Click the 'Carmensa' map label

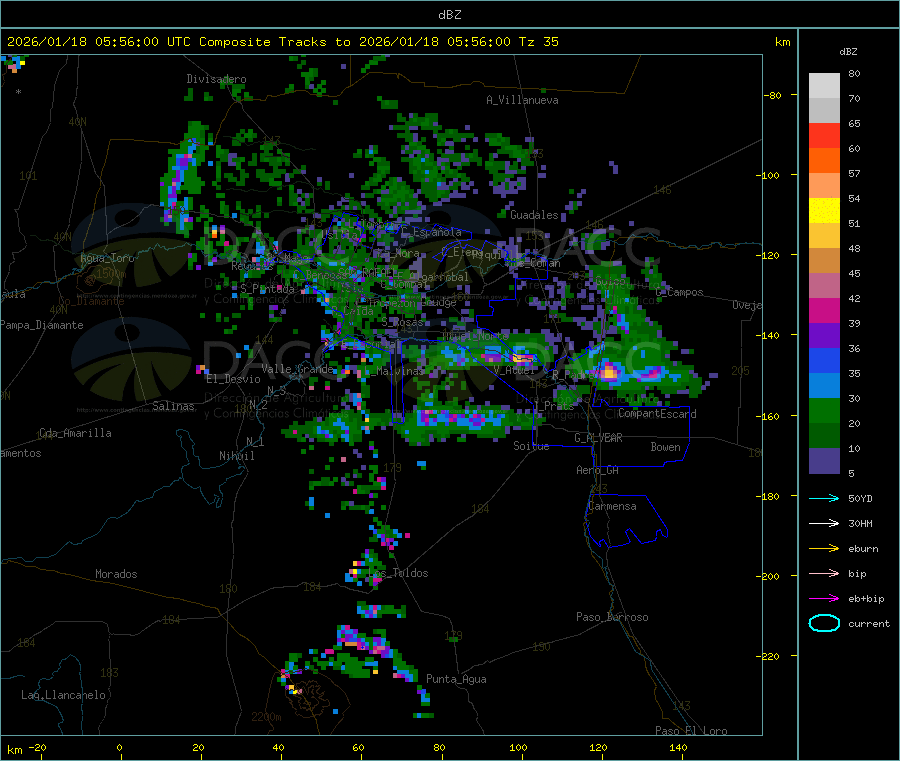tap(612, 506)
